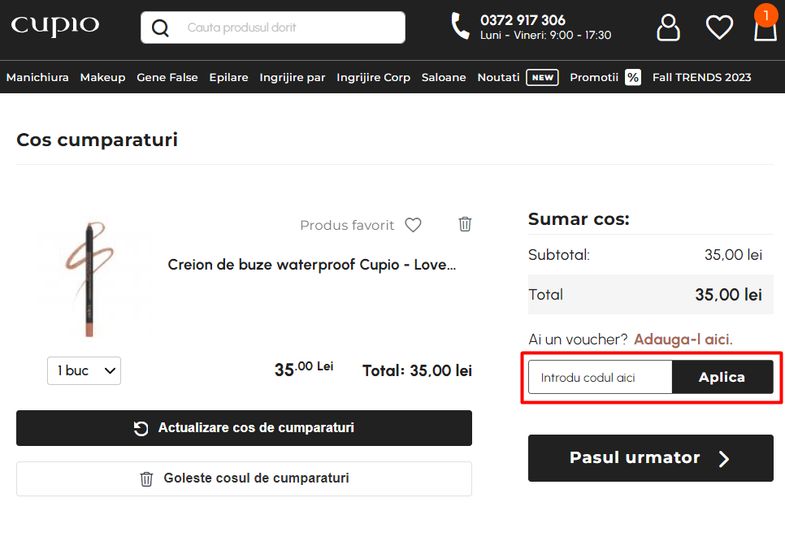Open the Saloane menu

(x=444, y=78)
